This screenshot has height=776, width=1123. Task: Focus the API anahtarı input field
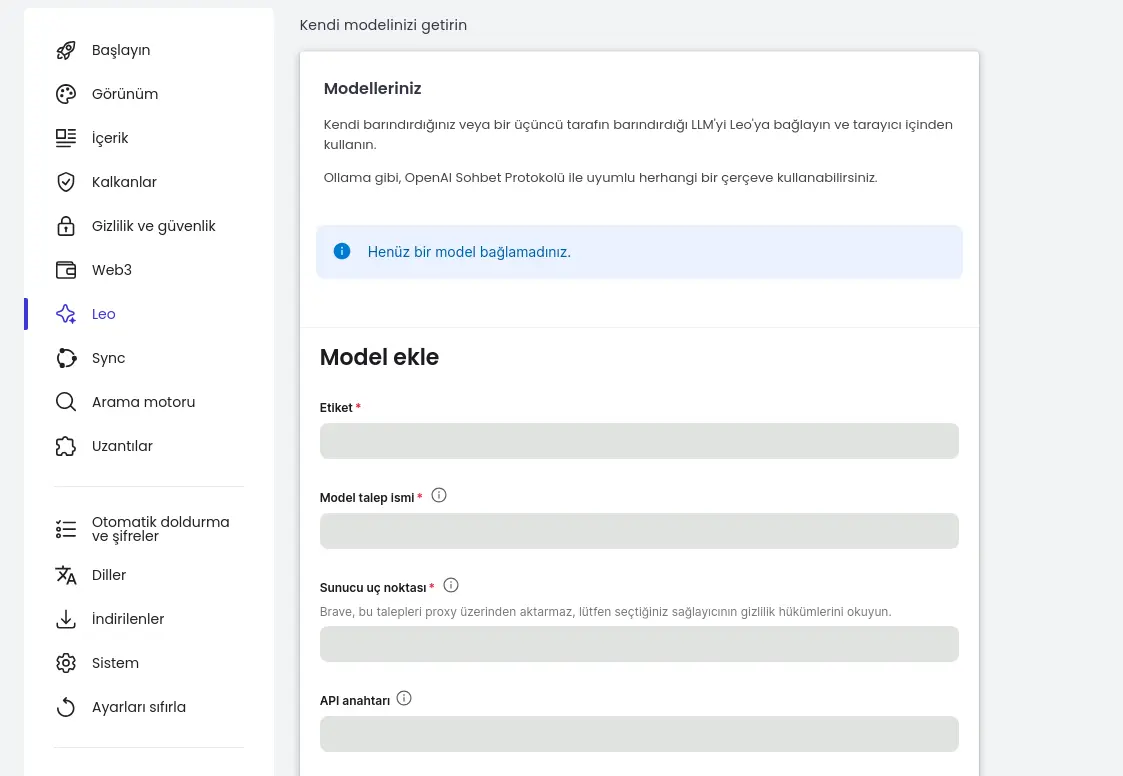pyautogui.click(x=639, y=734)
